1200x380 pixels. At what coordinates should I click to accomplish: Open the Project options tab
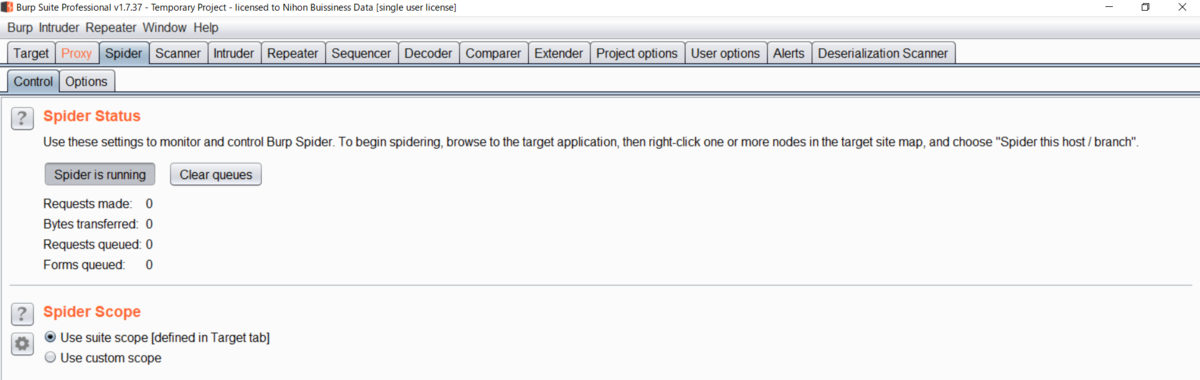[637, 53]
